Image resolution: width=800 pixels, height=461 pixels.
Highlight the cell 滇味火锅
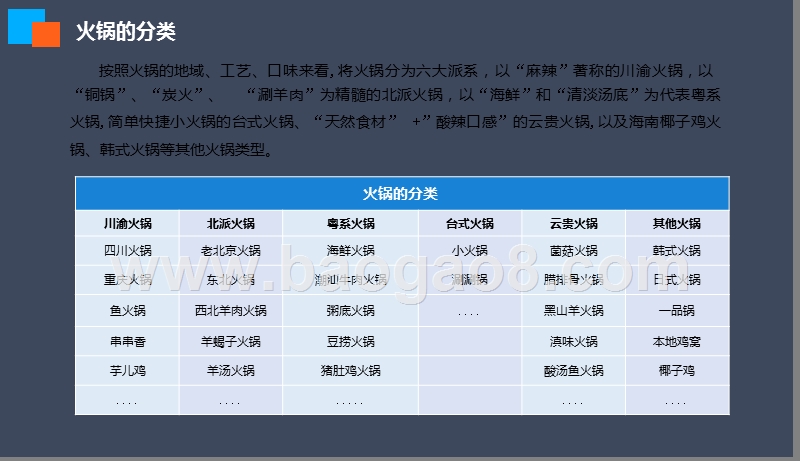click(573, 341)
